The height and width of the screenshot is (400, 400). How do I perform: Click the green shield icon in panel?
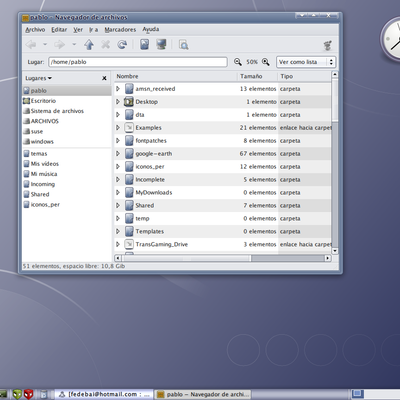tap(17, 395)
